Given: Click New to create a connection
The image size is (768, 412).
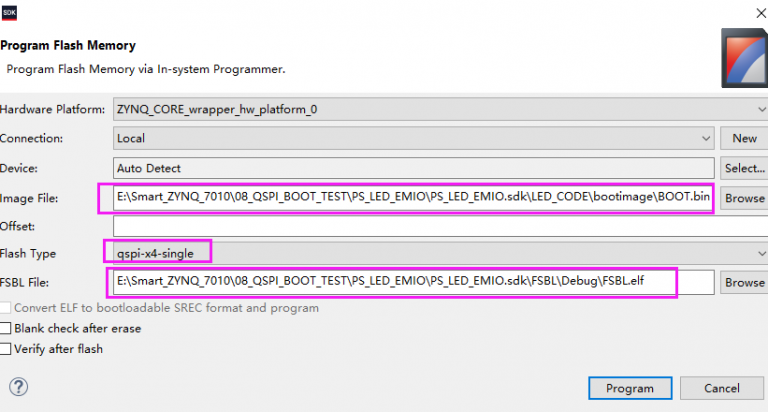Looking at the screenshot, I should pyautogui.click(x=744, y=138).
